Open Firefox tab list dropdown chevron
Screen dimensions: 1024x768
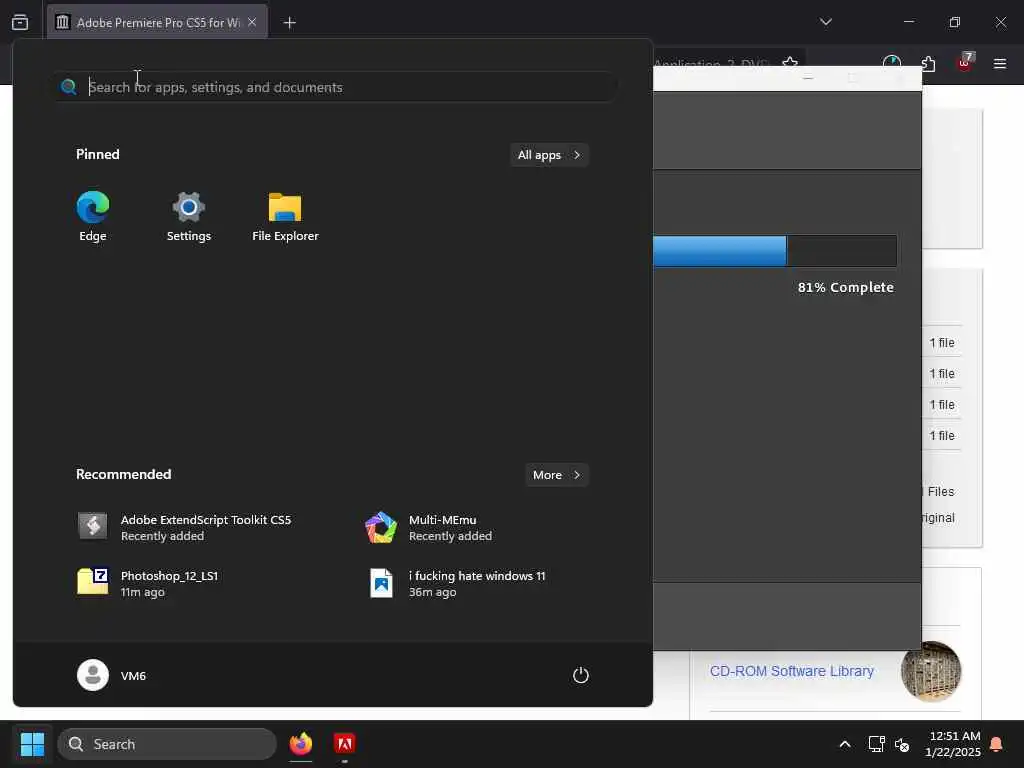click(x=825, y=22)
